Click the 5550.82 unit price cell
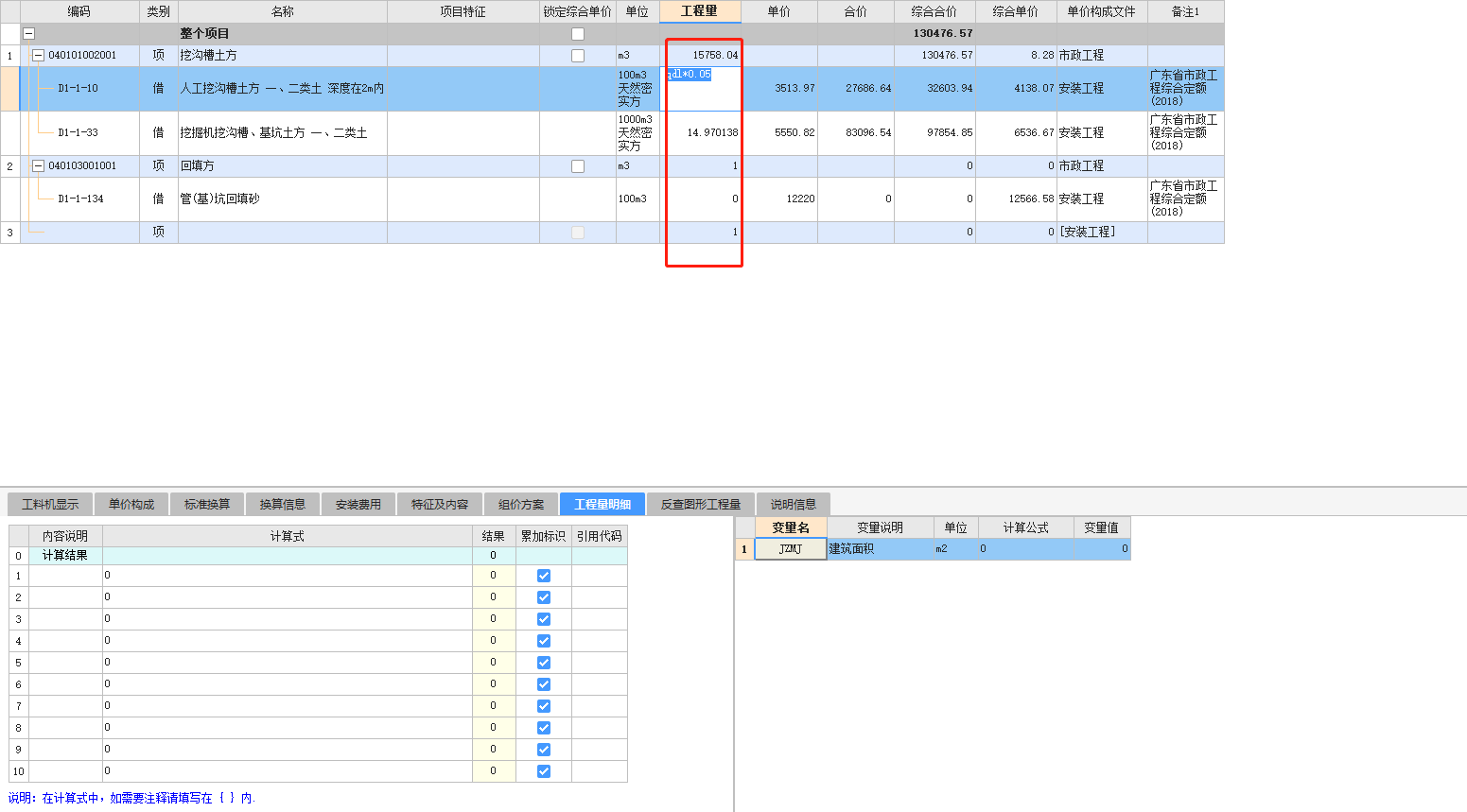 coord(779,133)
